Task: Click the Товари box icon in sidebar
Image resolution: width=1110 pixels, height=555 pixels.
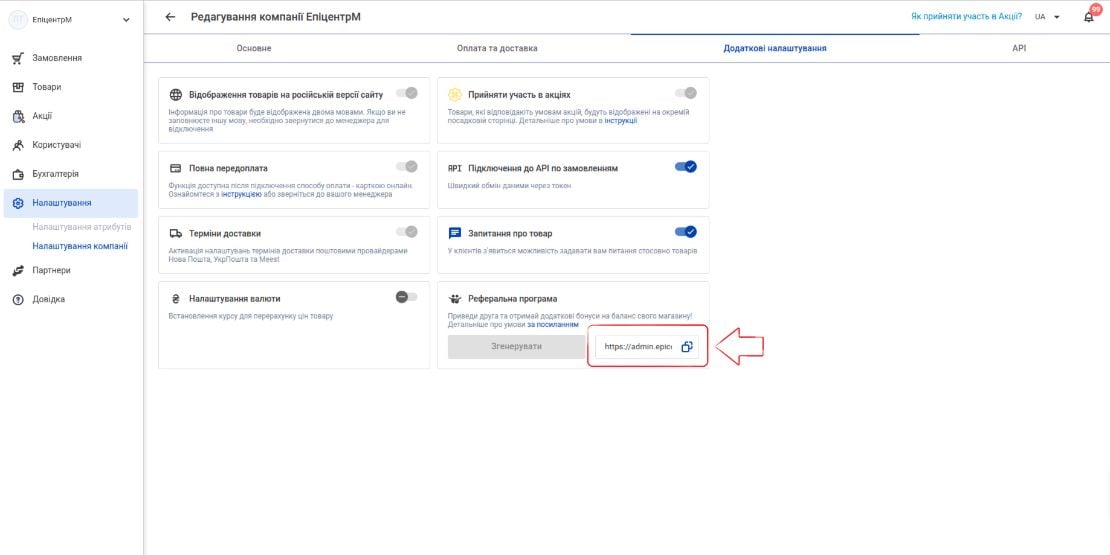Action: [x=18, y=87]
